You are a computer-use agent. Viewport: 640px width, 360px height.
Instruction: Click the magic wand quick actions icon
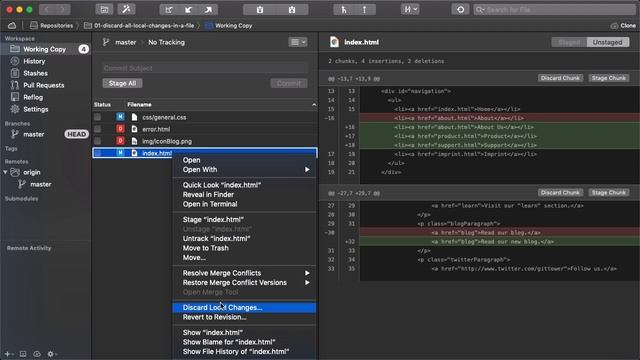click(x=126, y=9)
